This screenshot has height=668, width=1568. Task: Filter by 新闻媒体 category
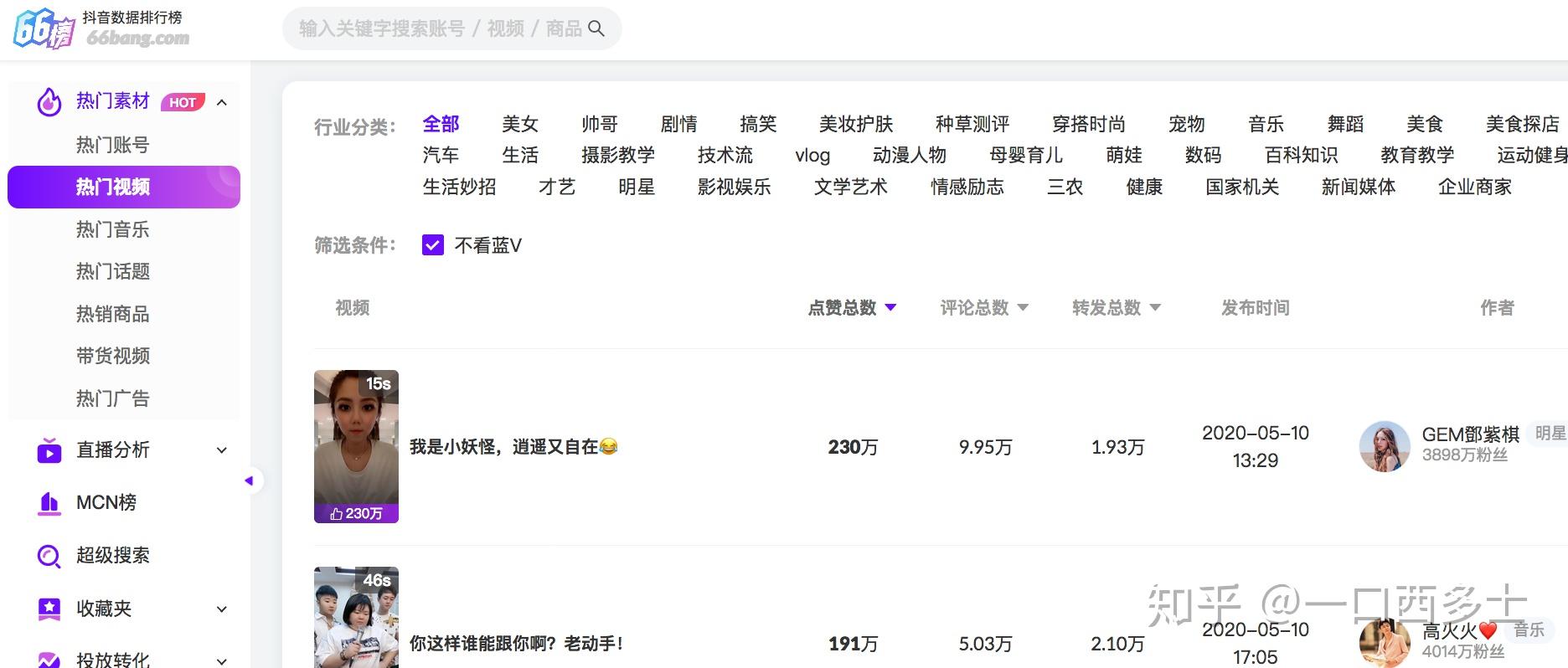point(1359,187)
